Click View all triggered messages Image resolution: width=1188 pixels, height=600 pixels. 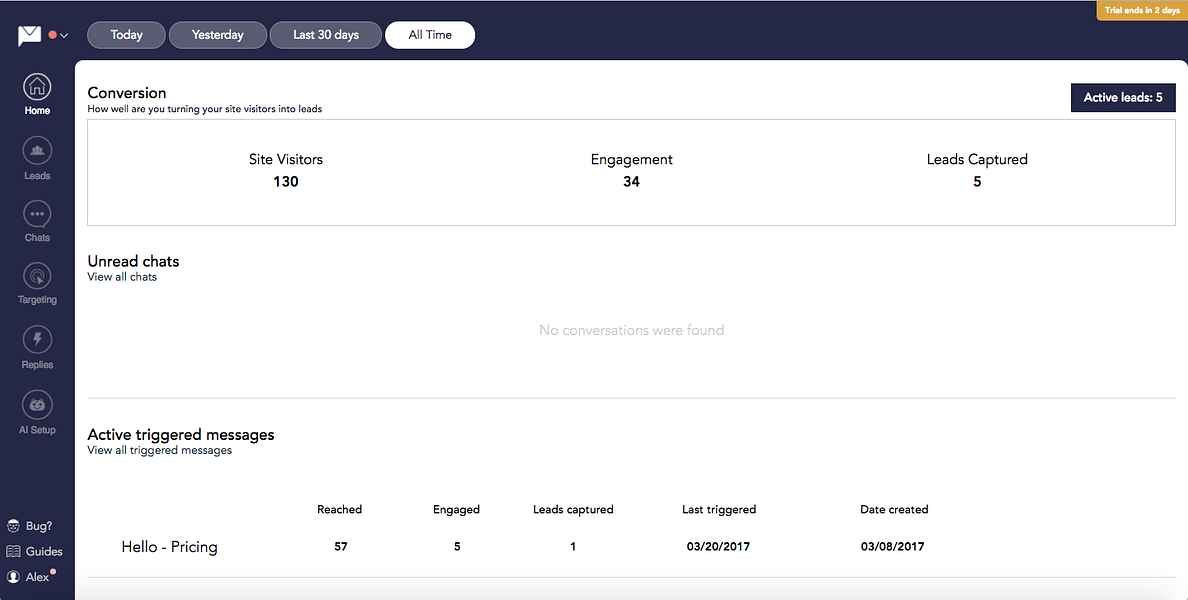pos(159,450)
